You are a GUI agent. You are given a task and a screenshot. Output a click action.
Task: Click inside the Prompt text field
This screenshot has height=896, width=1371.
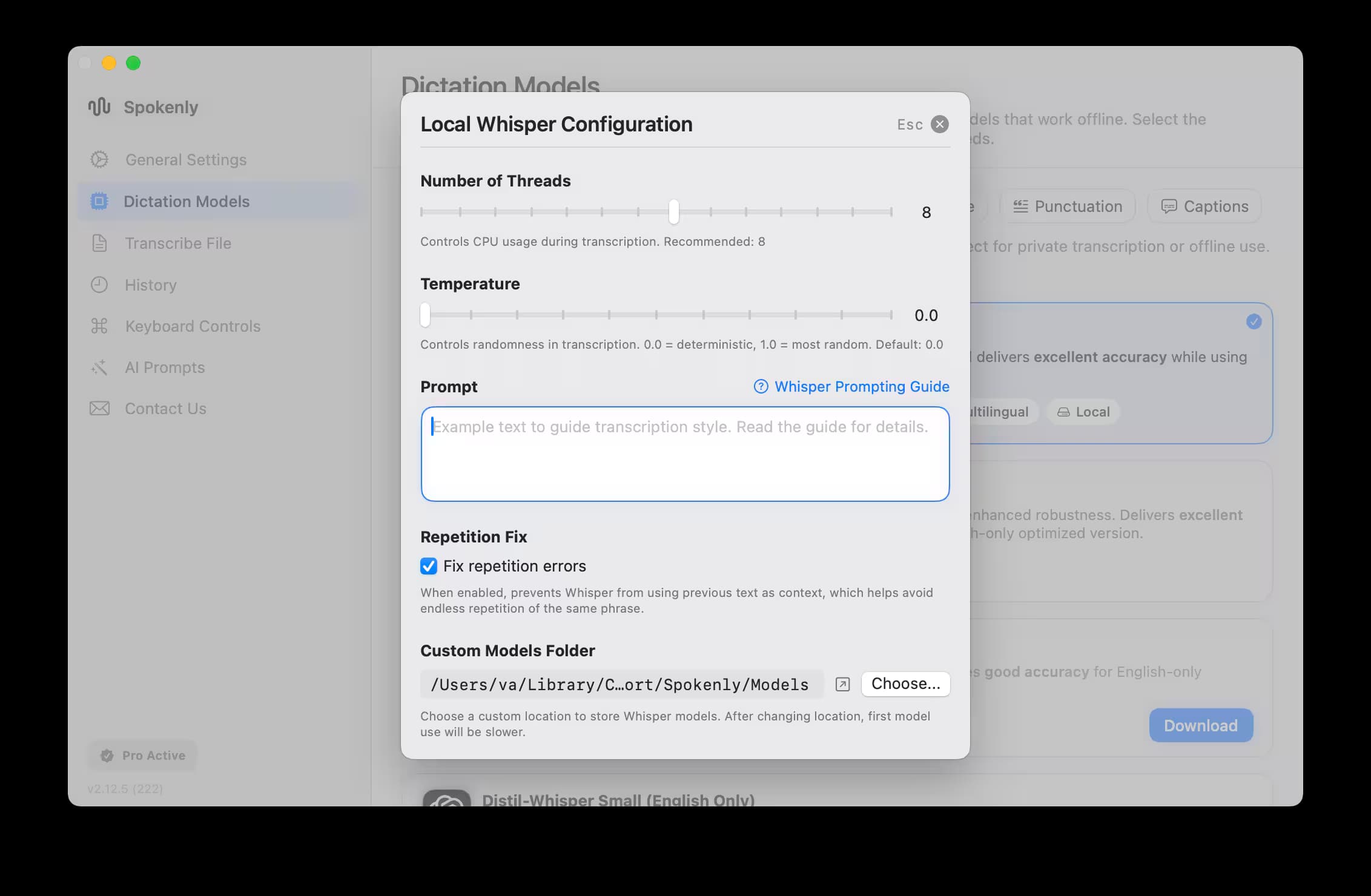[x=684, y=454]
